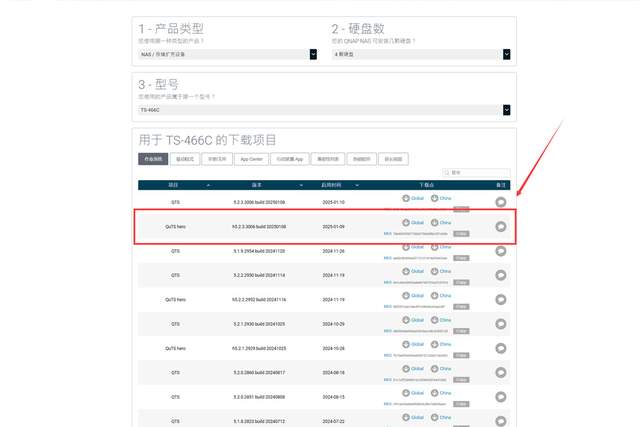Download QTS 5.2.1.2930 from China
The image size is (640, 427).
[x=441, y=320]
